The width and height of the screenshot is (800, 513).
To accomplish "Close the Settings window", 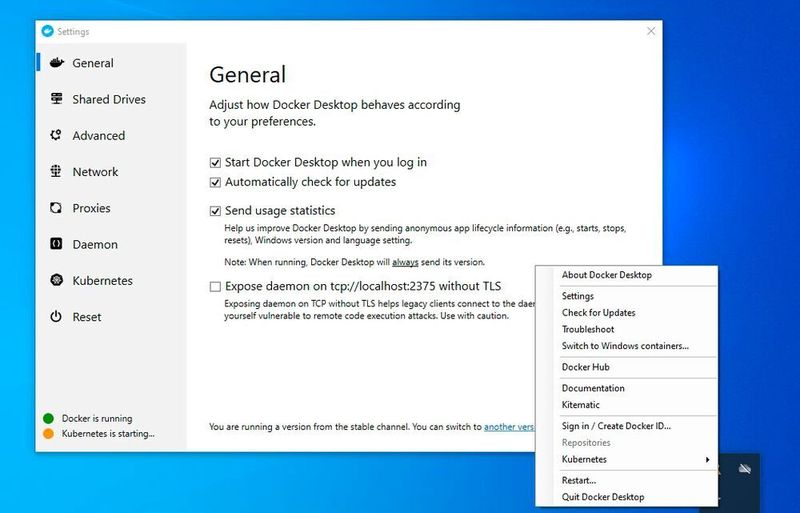I will coord(651,31).
